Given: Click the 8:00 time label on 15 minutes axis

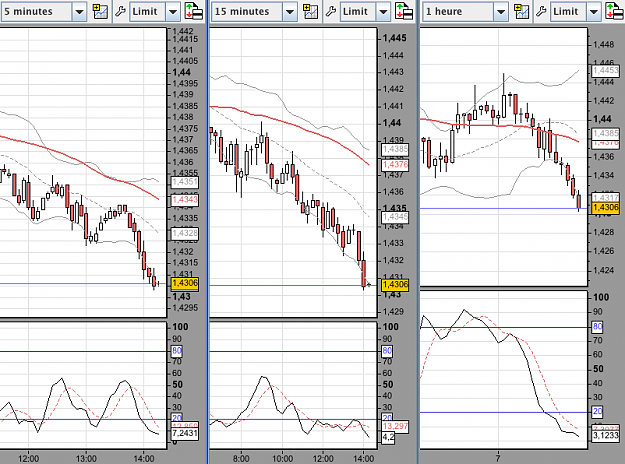Looking at the screenshot, I should point(241,459).
